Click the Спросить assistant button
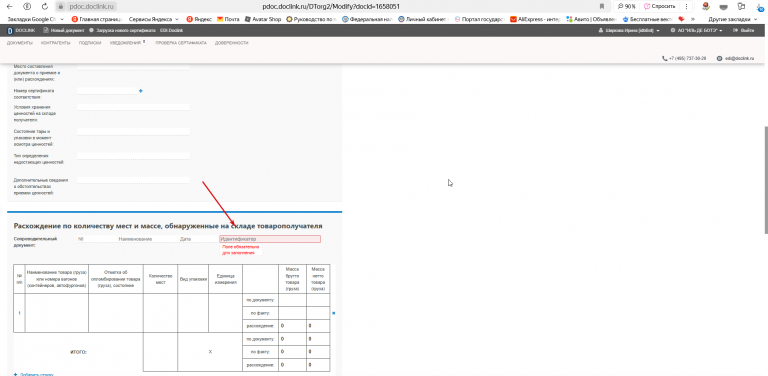The image size is (768, 376). [660, 6]
